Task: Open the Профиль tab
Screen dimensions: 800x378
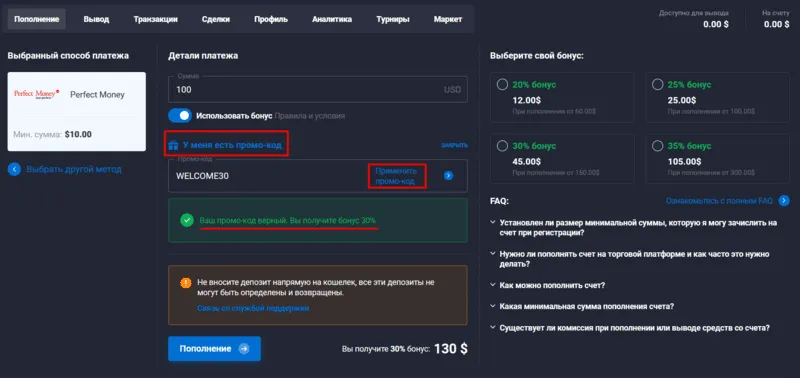Action: point(271,19)
